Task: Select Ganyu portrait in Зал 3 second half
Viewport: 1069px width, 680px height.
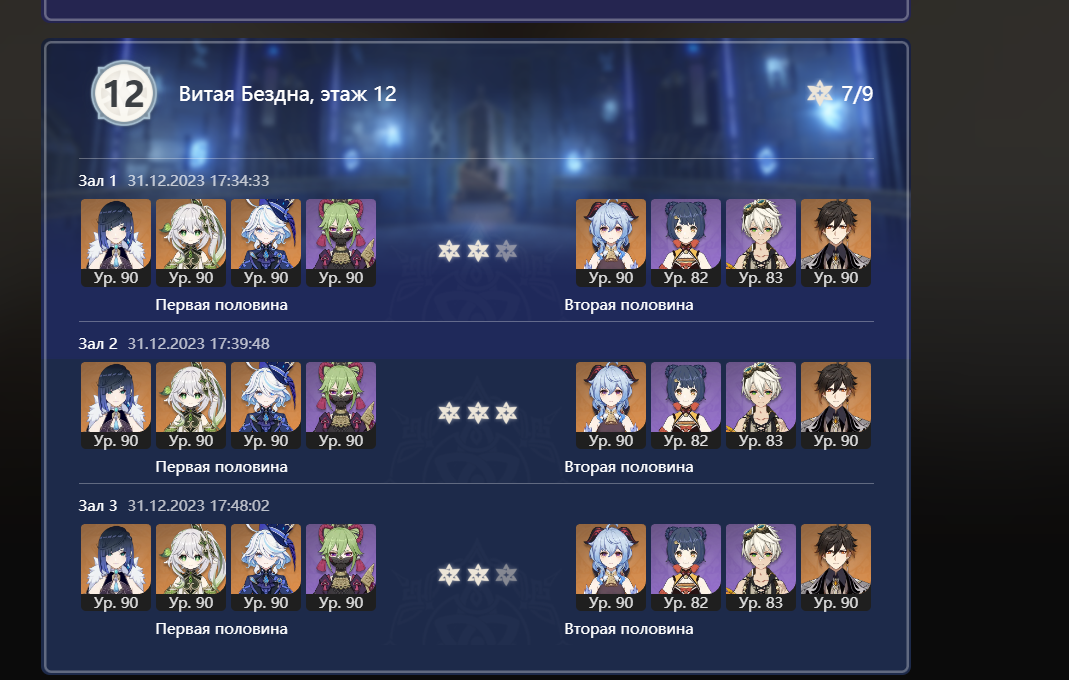Action: coord(611,567)
